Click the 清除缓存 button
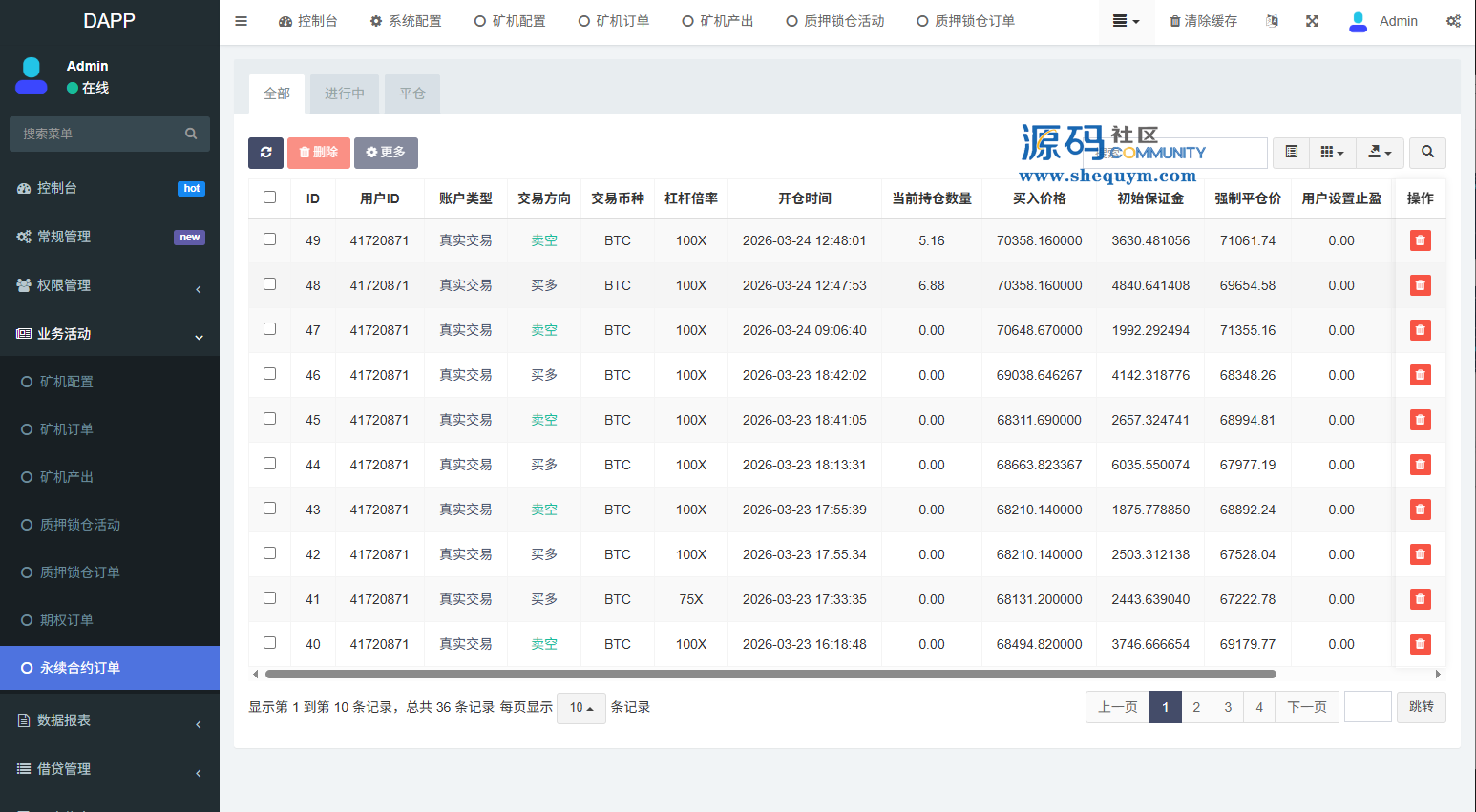The width and height of the screenshot is (1476, 812). click(1203, 21)
